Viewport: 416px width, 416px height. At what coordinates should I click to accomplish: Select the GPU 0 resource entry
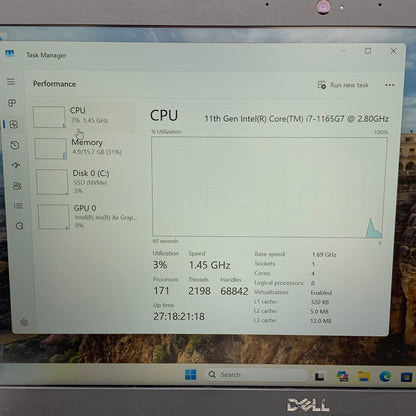(x=88, y=217)
